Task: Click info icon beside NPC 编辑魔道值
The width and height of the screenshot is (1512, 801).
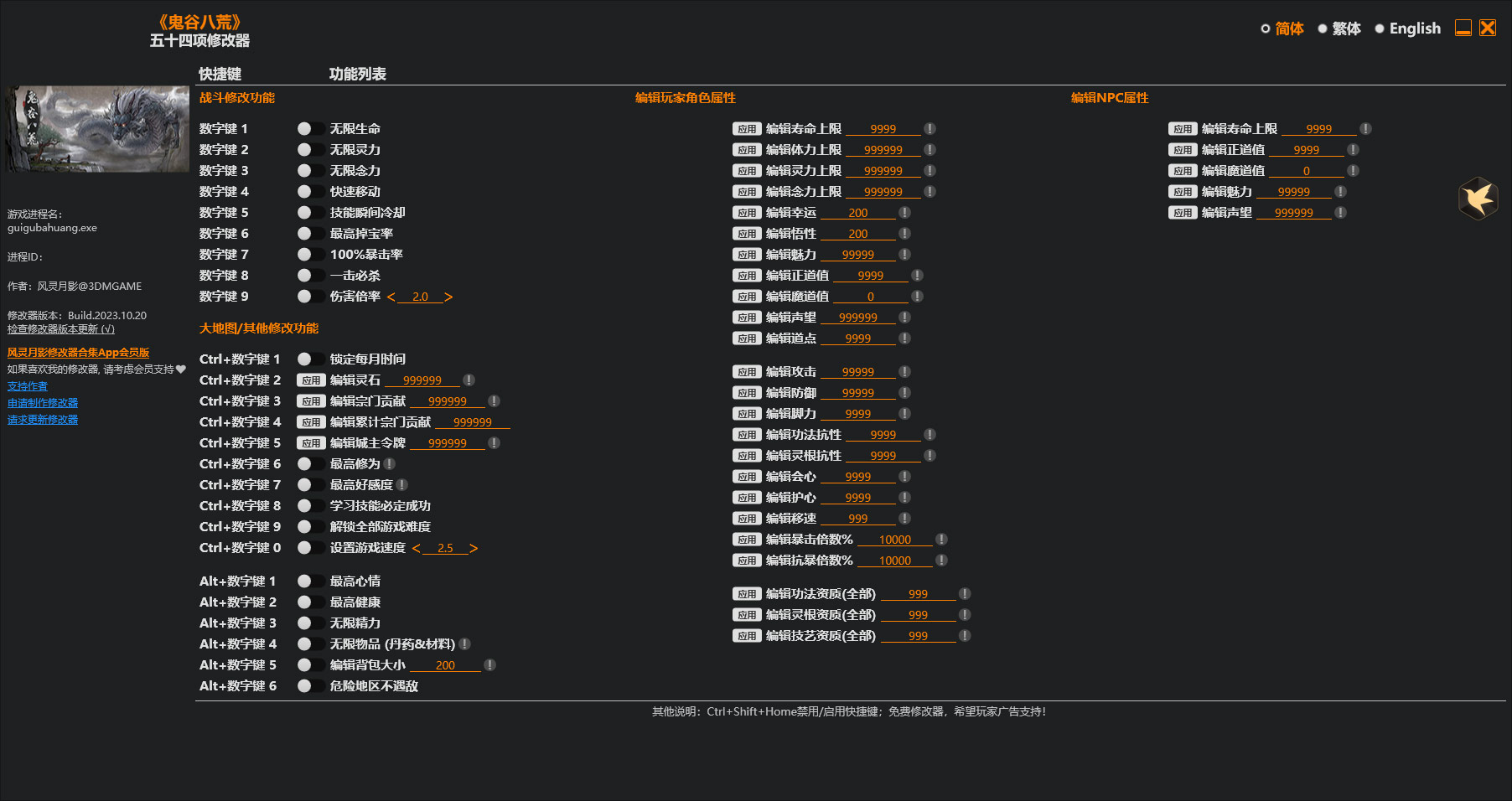Action: click(1353, 171)
